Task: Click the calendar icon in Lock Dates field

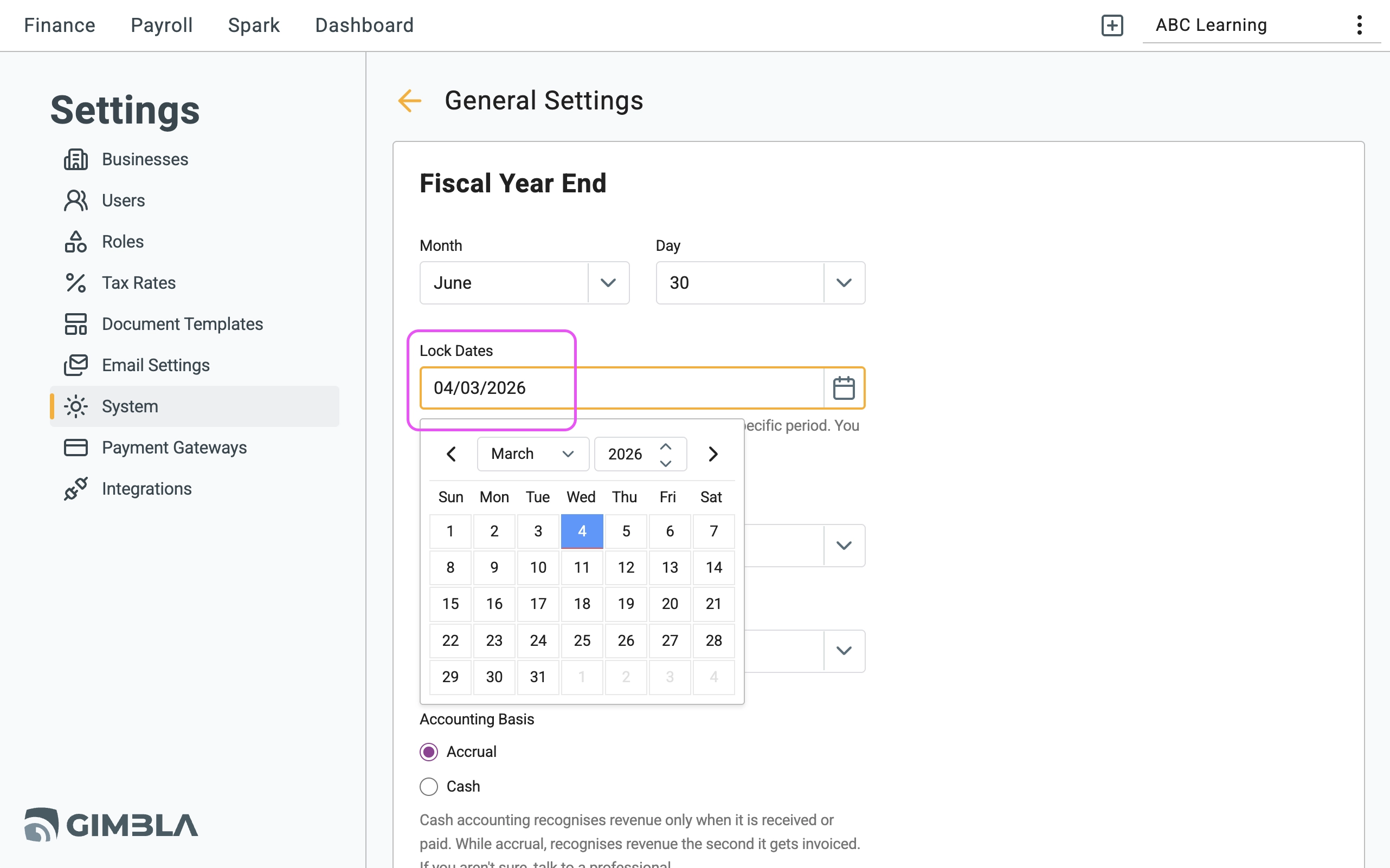Action: click(x=844, y=388)
